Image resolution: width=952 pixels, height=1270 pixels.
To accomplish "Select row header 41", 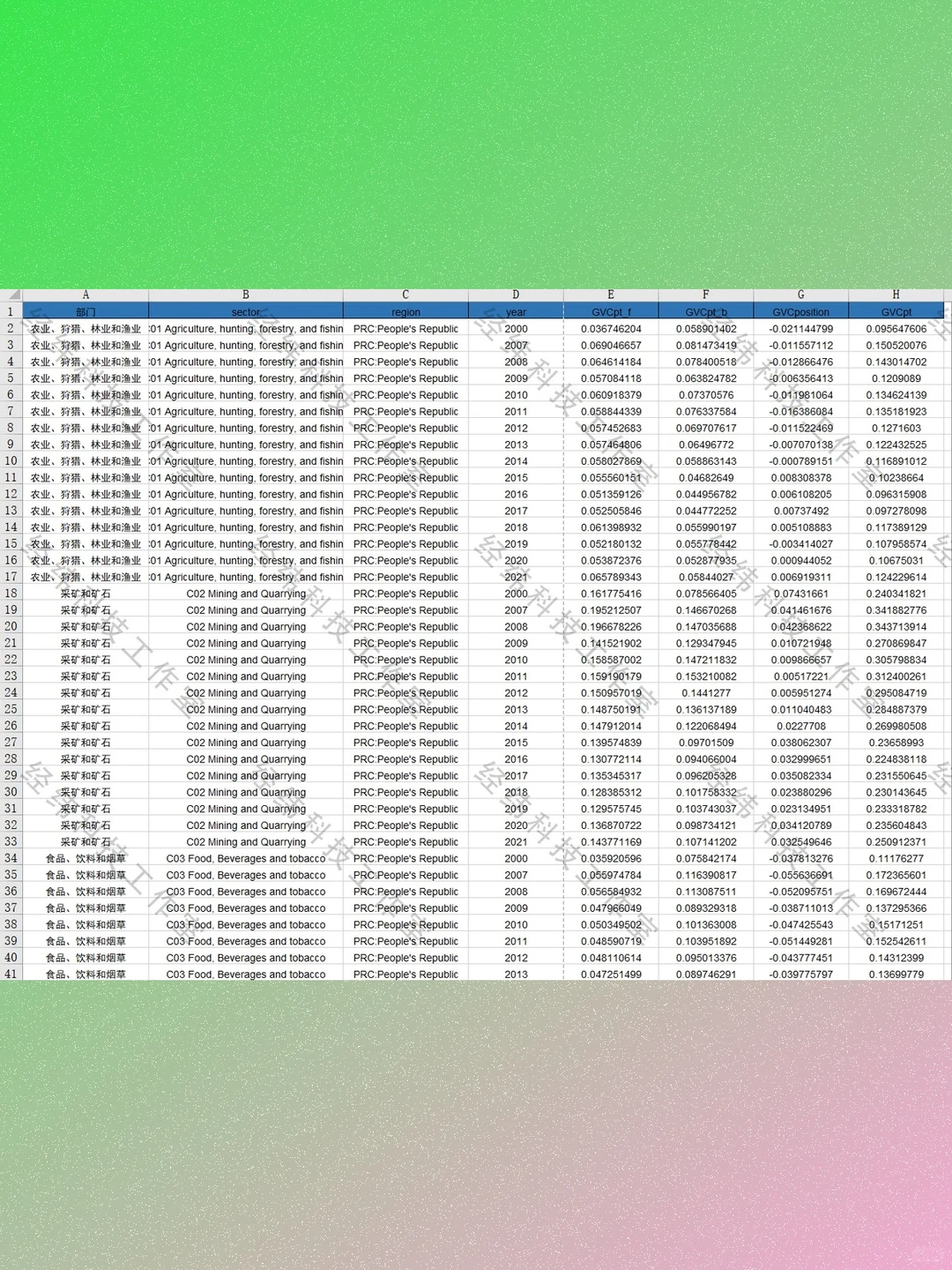I will click(x=11, y=974).
